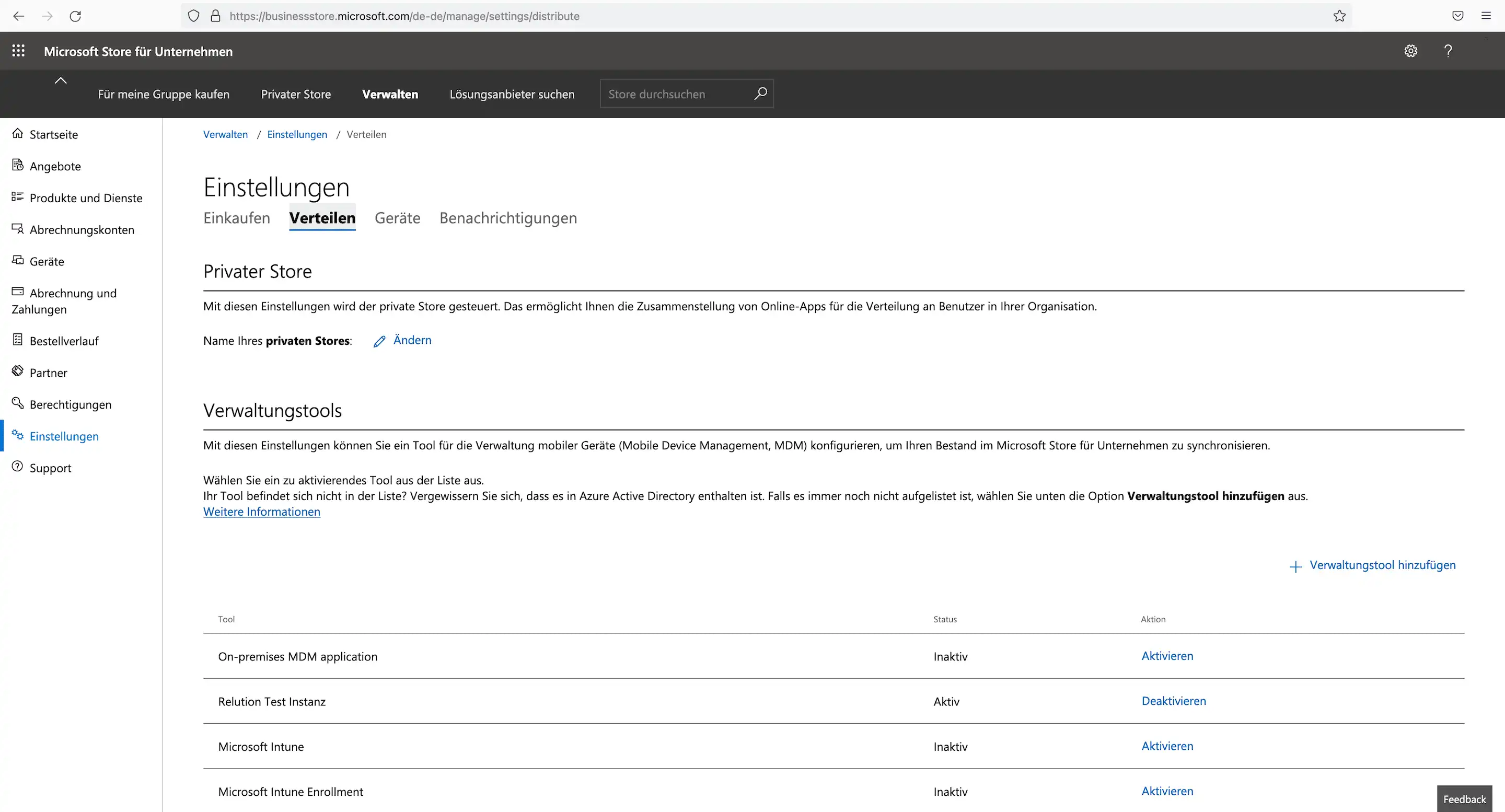Viewport: 1505px width, 812px height.
Task: Activate On-premises MDM application
Action: 1167,656
